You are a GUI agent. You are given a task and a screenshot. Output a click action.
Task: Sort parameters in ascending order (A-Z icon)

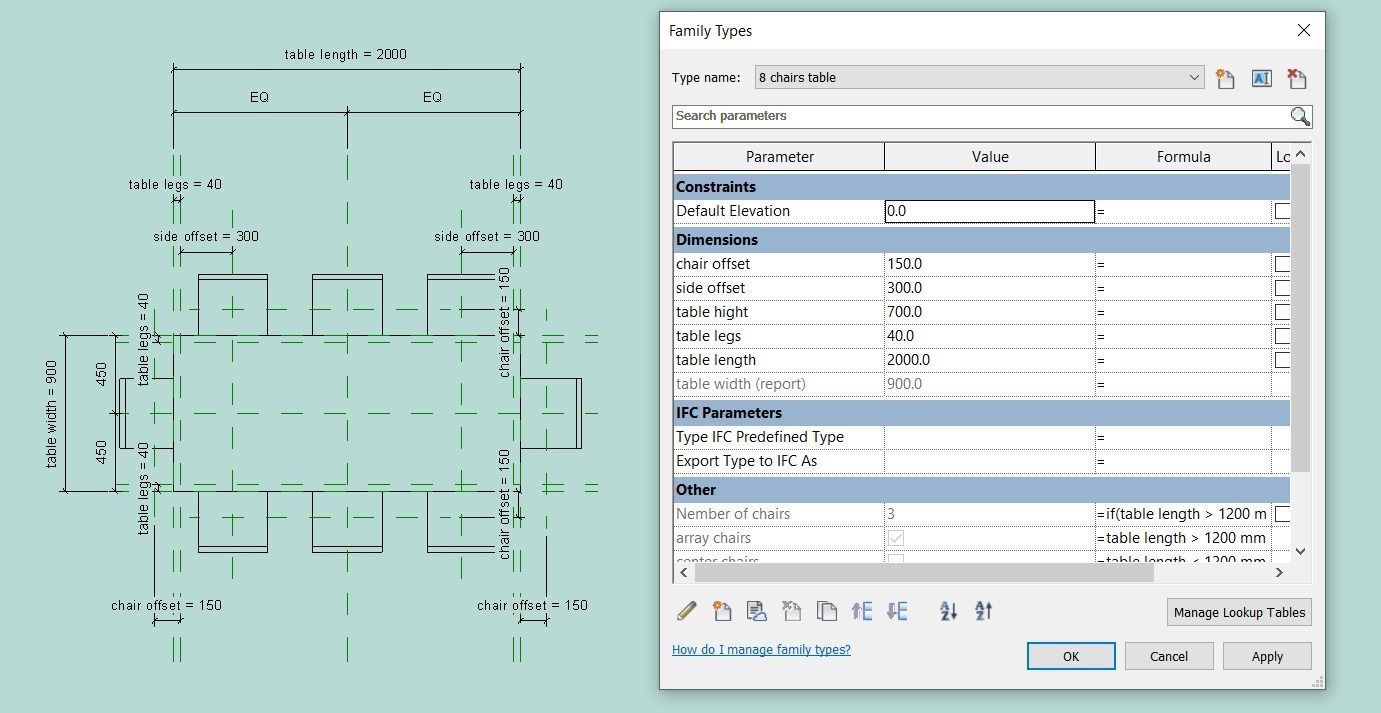[x=948, y=611]
